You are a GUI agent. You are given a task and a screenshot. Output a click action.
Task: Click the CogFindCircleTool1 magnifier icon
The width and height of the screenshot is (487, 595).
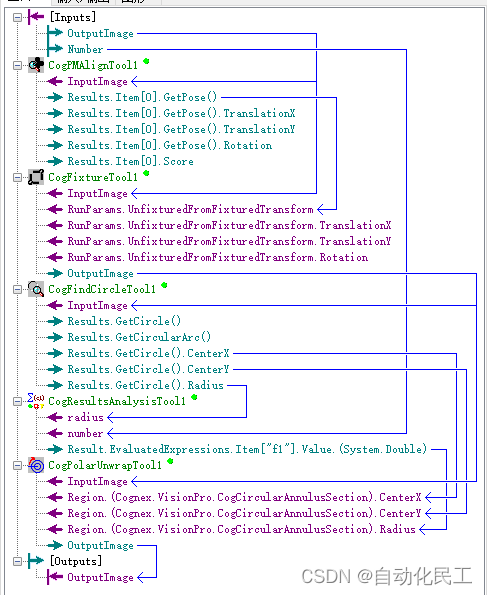36,289
